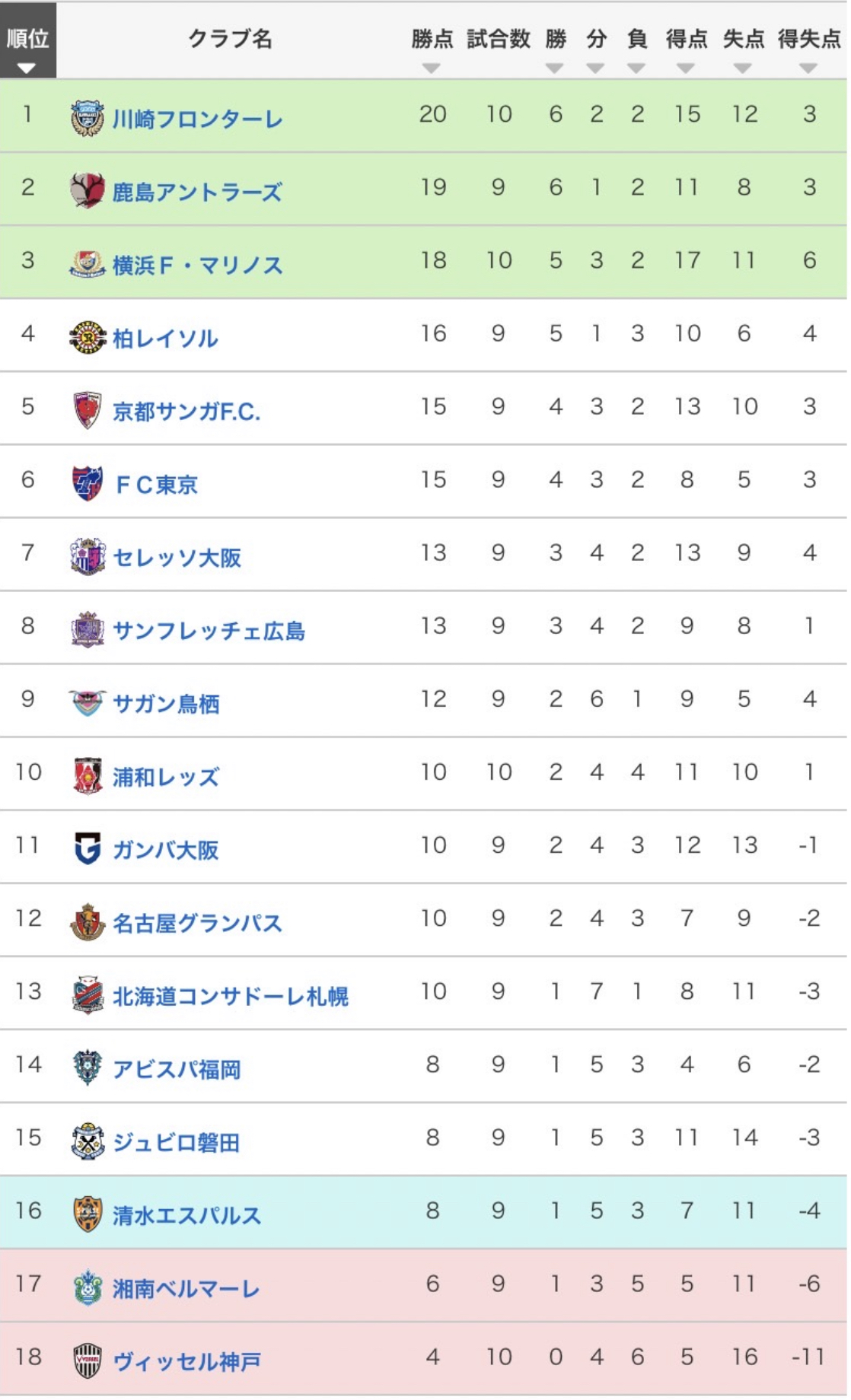Click the Kashima Antlers club crest icon
The image size is (851, 1400).
(x=87, y=191)
